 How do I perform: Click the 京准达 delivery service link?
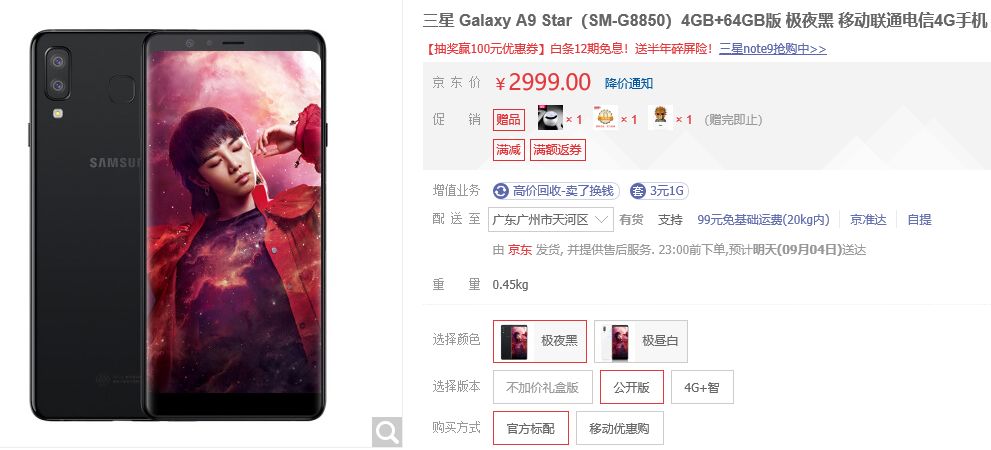(x=868, y=220)
